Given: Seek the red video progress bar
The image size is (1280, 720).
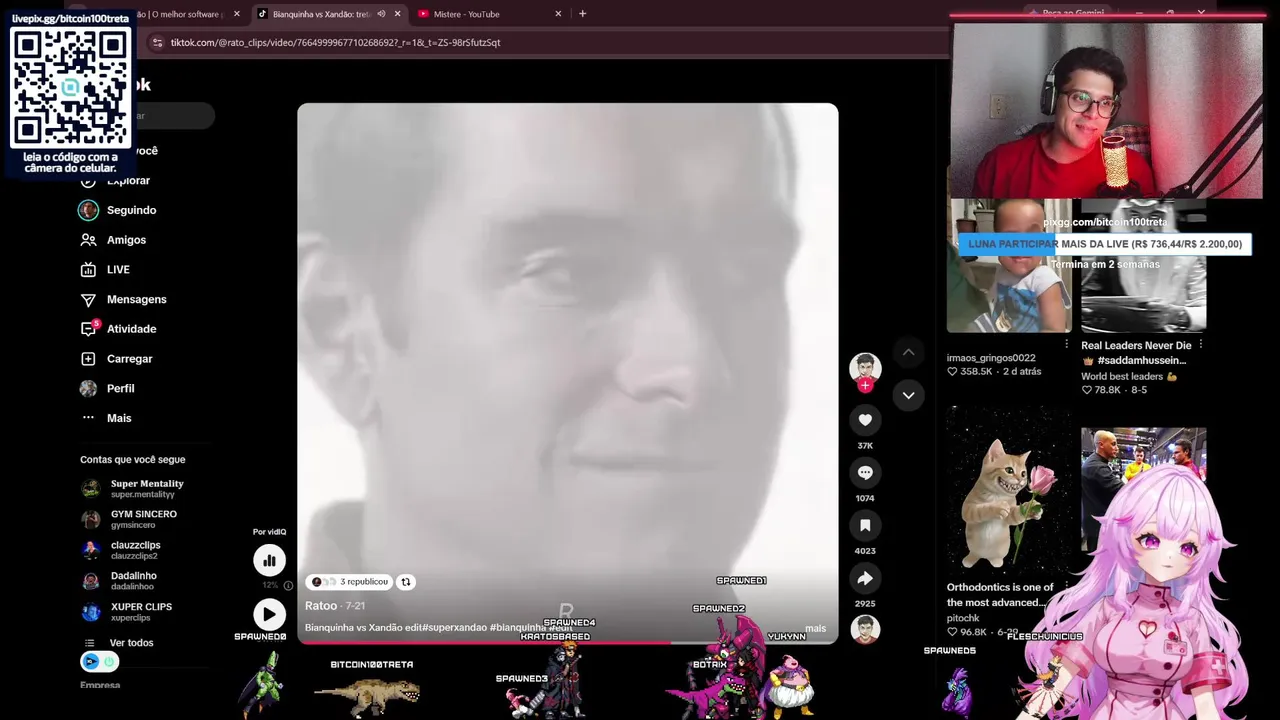Looking at the screenshot, I should [568, 642].
